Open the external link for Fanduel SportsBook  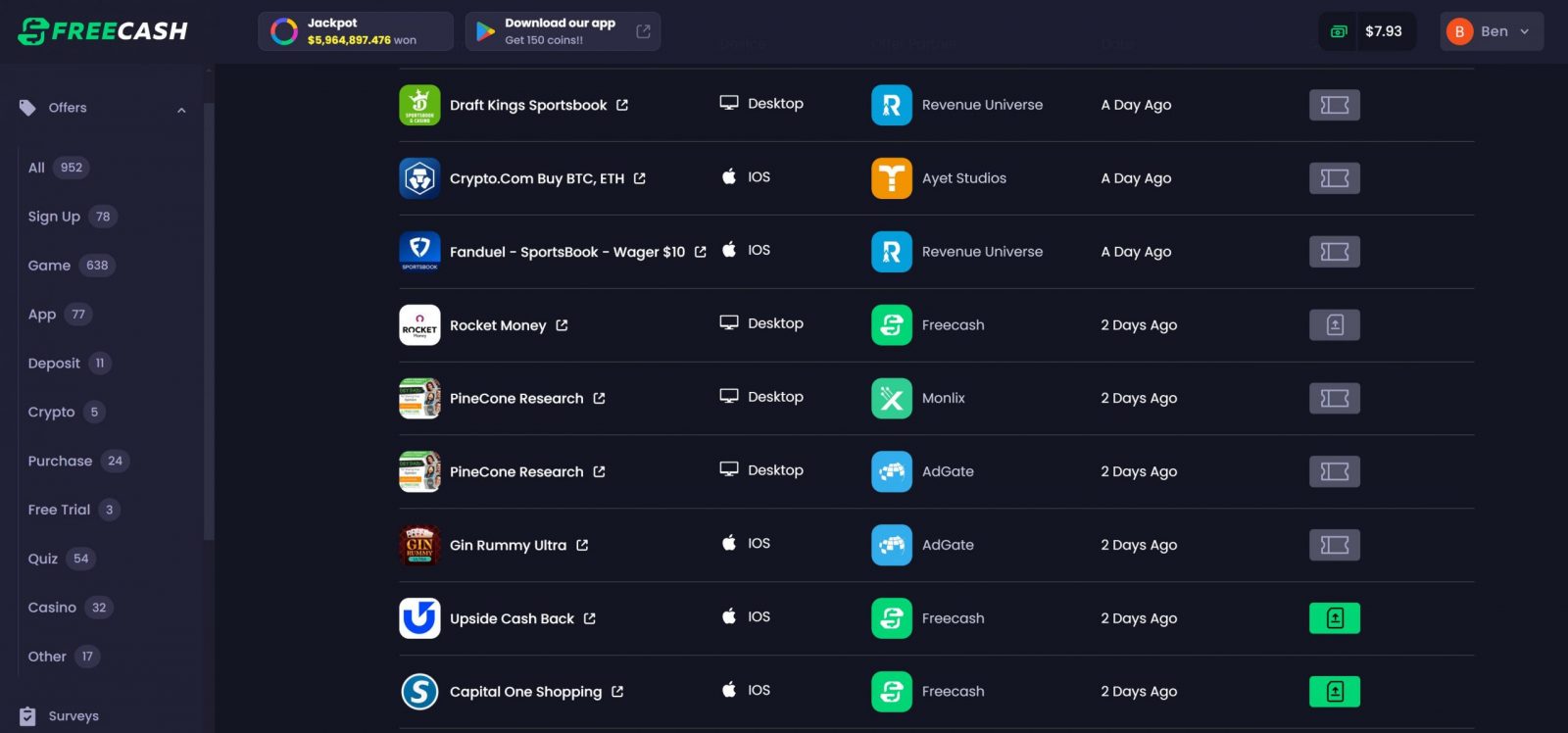tap(701, 252)
